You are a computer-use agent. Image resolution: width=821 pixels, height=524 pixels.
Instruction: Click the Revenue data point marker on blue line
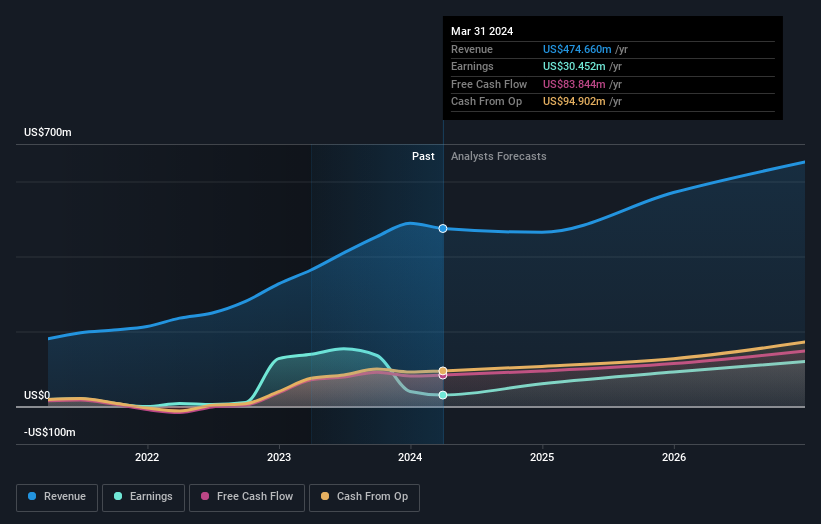pos(443,228)
